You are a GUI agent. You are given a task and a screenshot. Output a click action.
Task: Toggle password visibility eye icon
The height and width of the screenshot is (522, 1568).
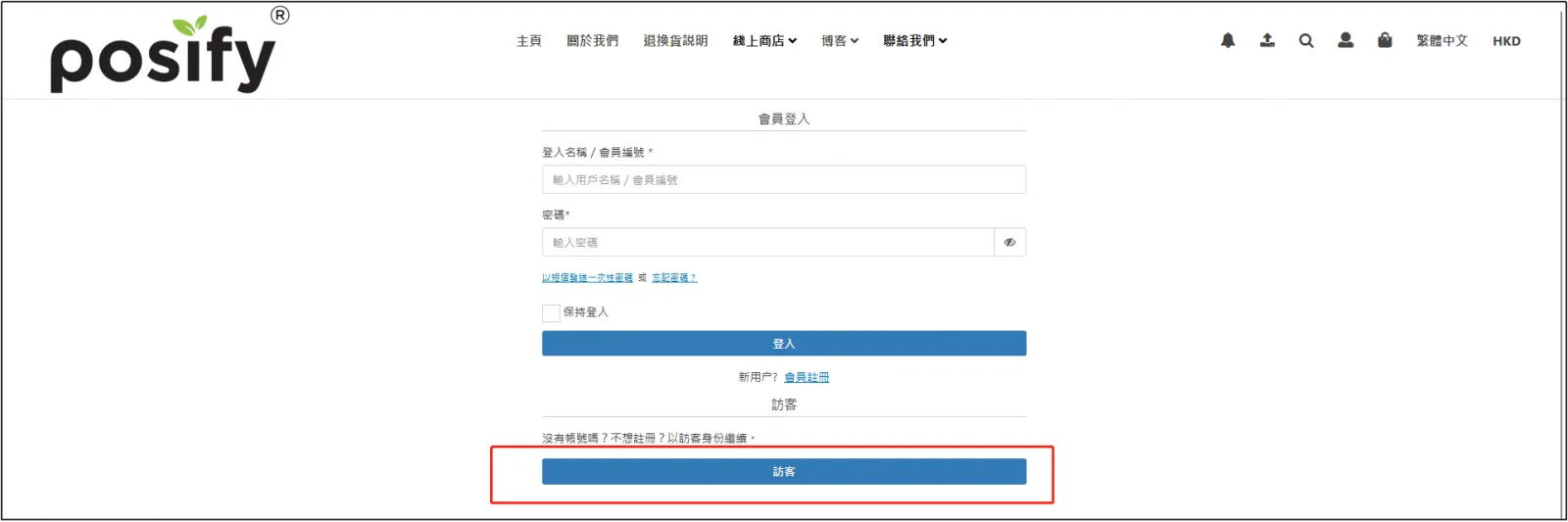(1009, 243)
